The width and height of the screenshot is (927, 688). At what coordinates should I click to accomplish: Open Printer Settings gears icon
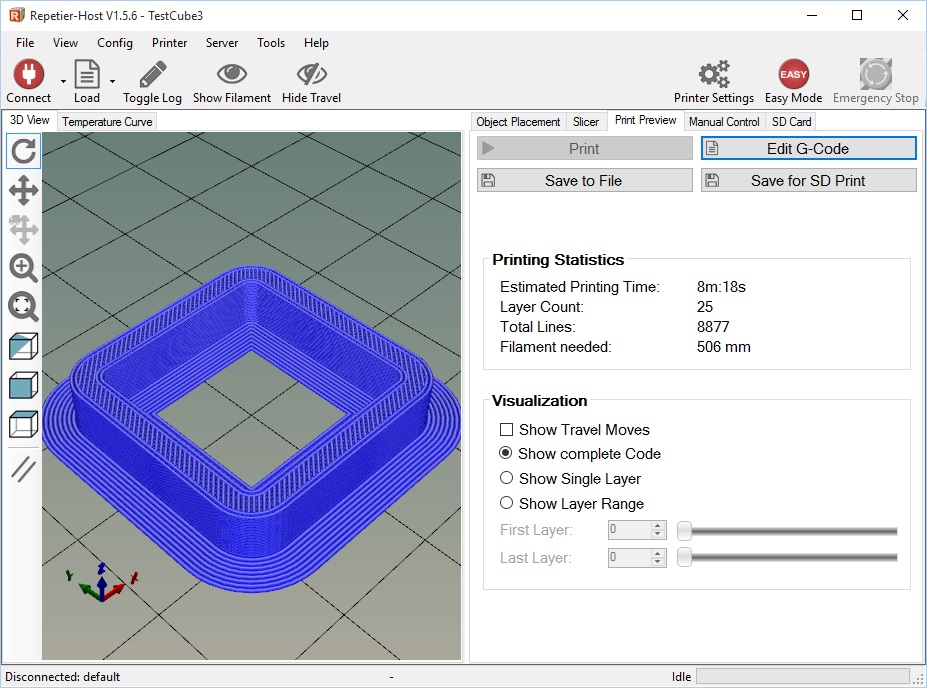714,74
